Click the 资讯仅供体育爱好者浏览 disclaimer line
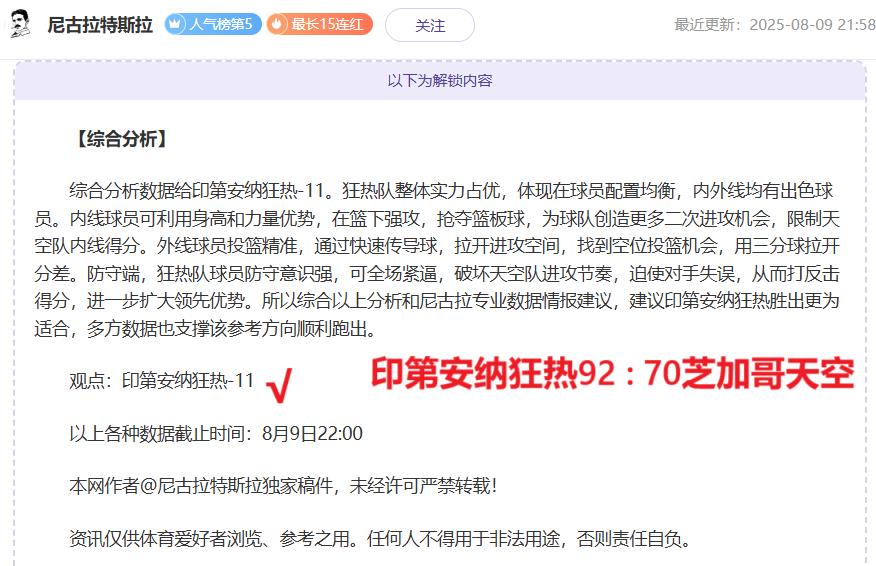The height and width of the screenshot is (566, 876). [x=380, y=539]
